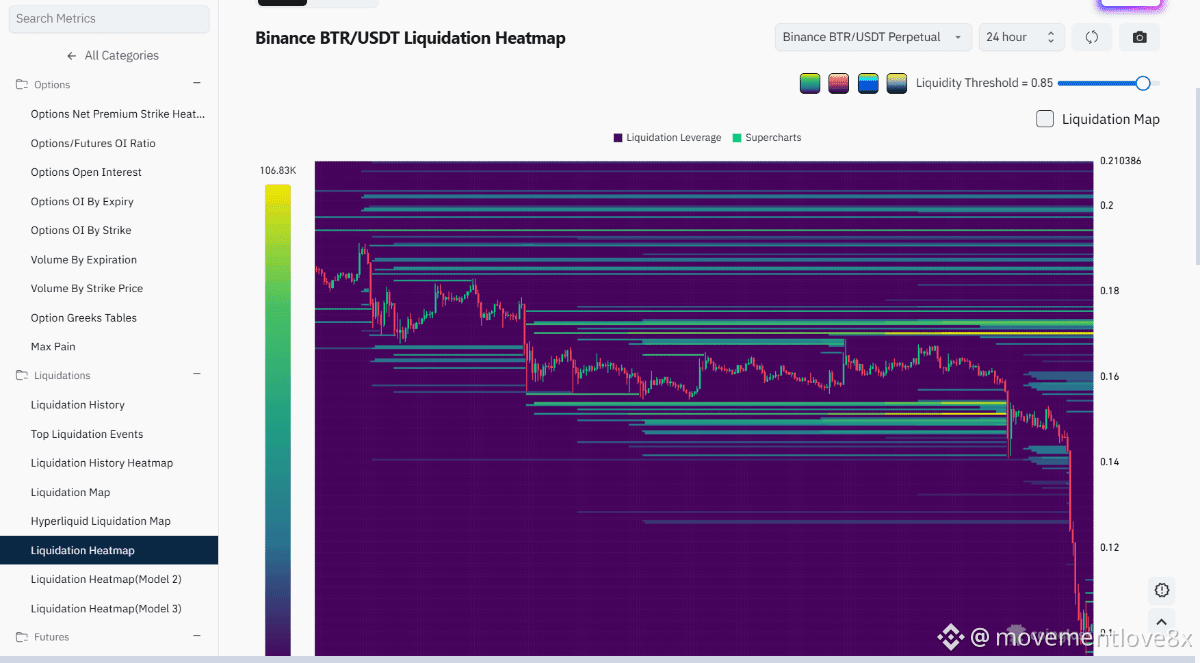Click the Search Metrics input field
The image size is (1200, 663).
coord(109,18)
